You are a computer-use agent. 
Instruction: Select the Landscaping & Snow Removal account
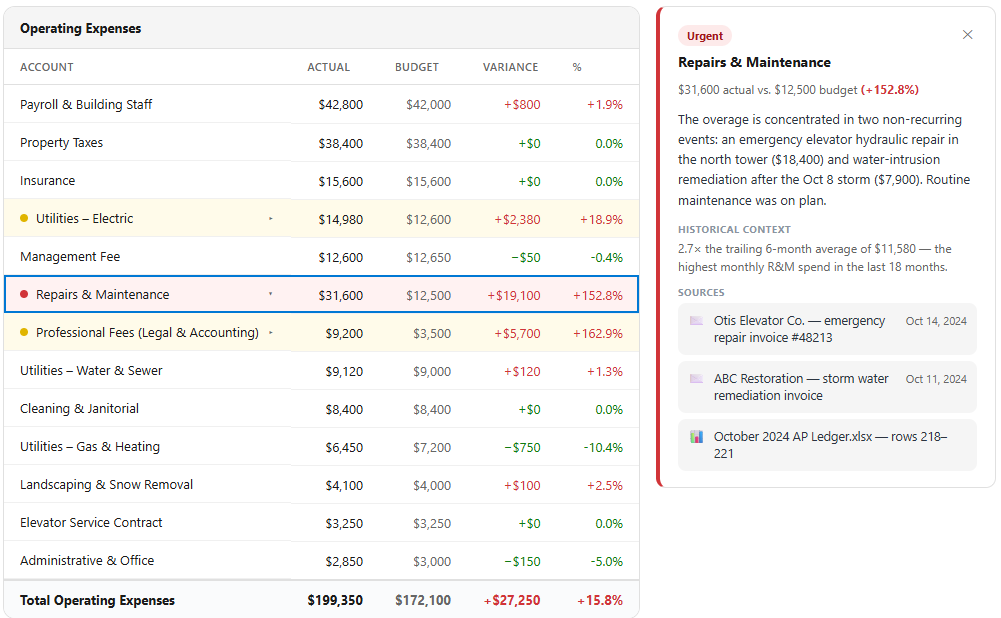click(106, 484)
